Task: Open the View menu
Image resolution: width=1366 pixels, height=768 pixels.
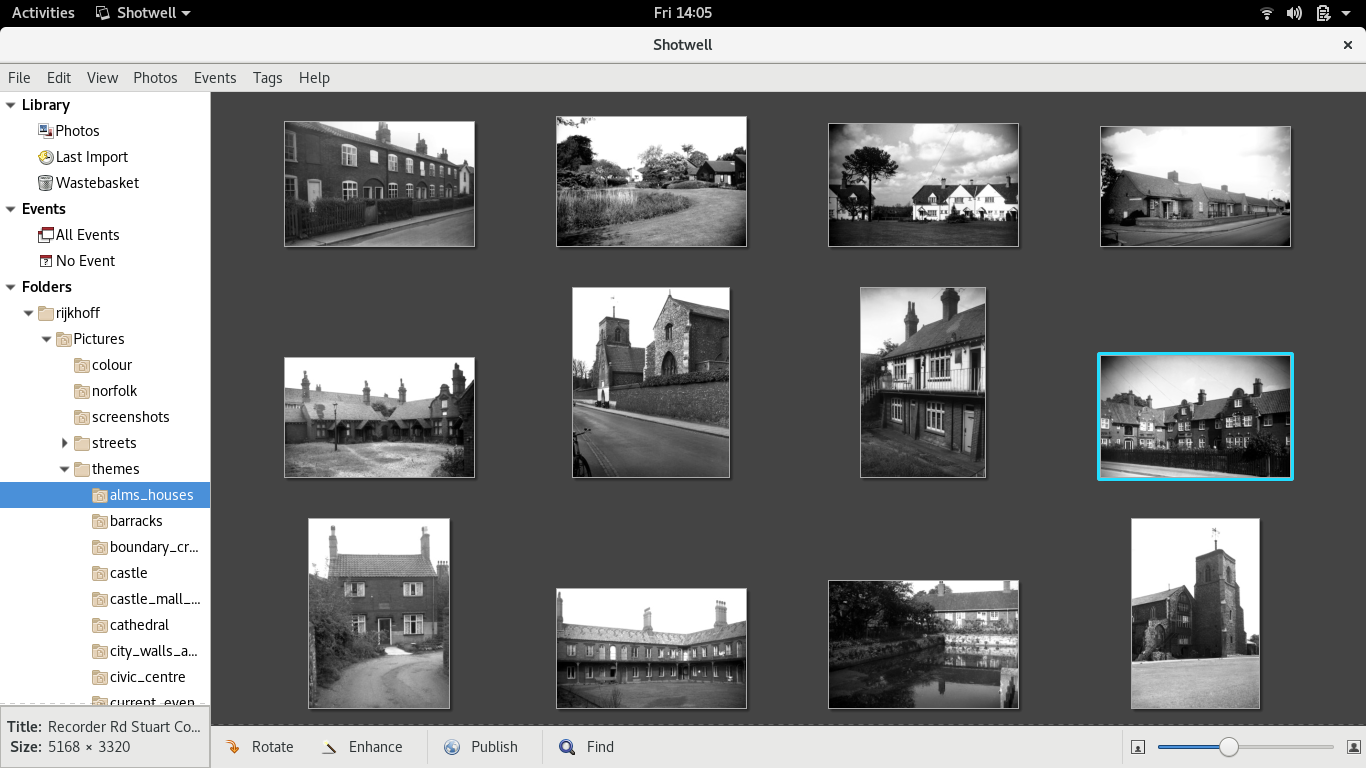Action: pyautogui.click(x=102, y=77)
